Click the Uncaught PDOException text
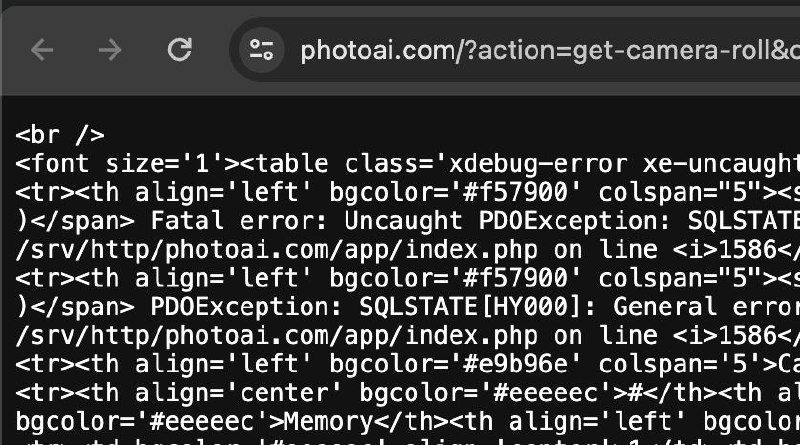The image size is (800, 445). pyautogui.click(x=501, y=221)
